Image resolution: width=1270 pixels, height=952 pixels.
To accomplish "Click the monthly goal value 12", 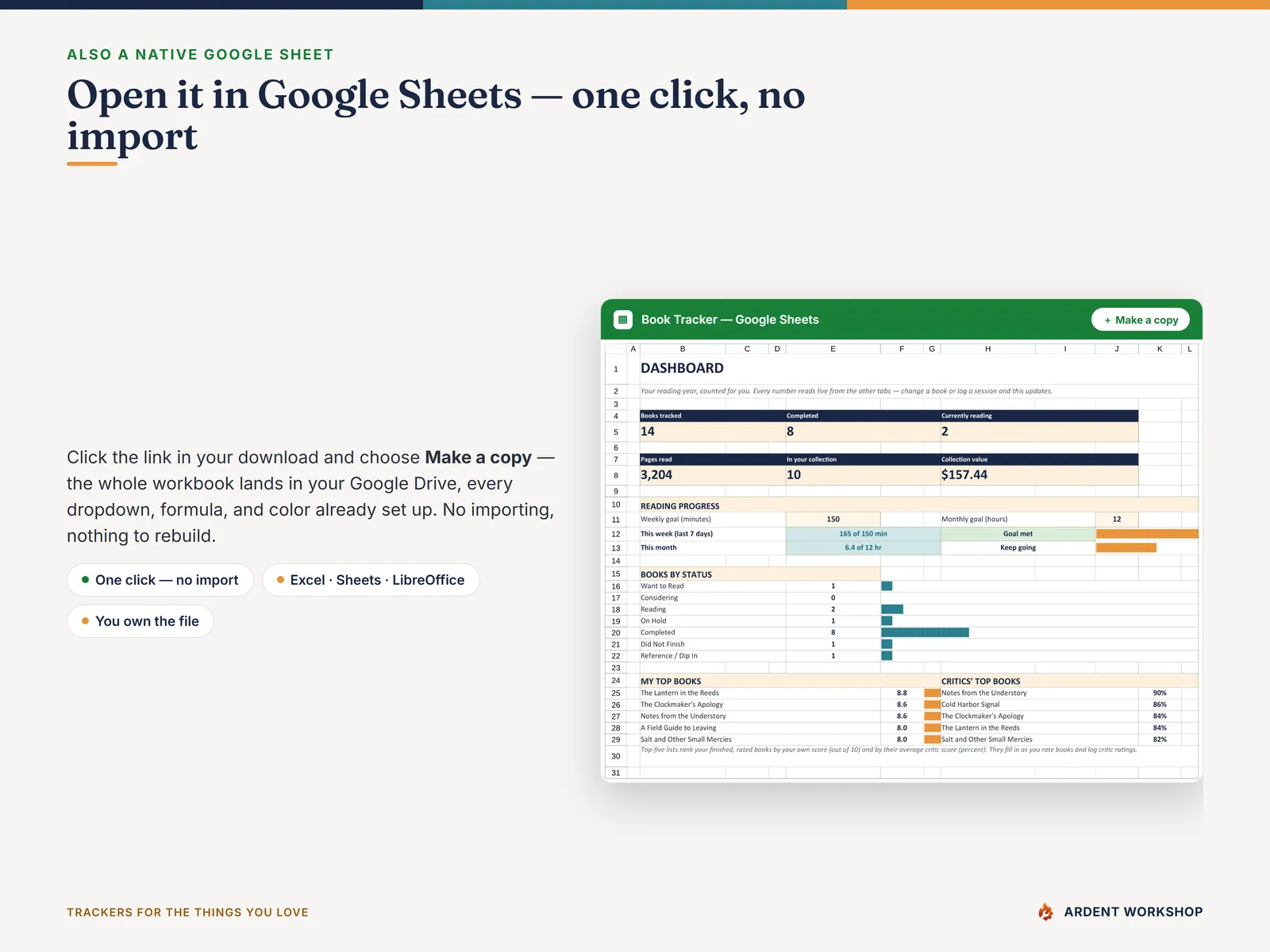I will pos(1116,520).
